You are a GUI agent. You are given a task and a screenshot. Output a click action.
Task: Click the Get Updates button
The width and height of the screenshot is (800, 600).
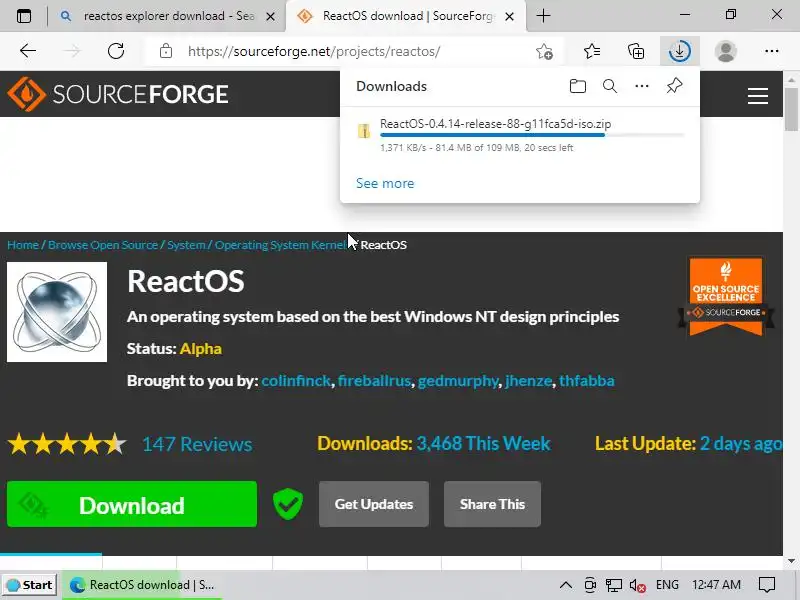pyautogui.click(x=373, y=504)
